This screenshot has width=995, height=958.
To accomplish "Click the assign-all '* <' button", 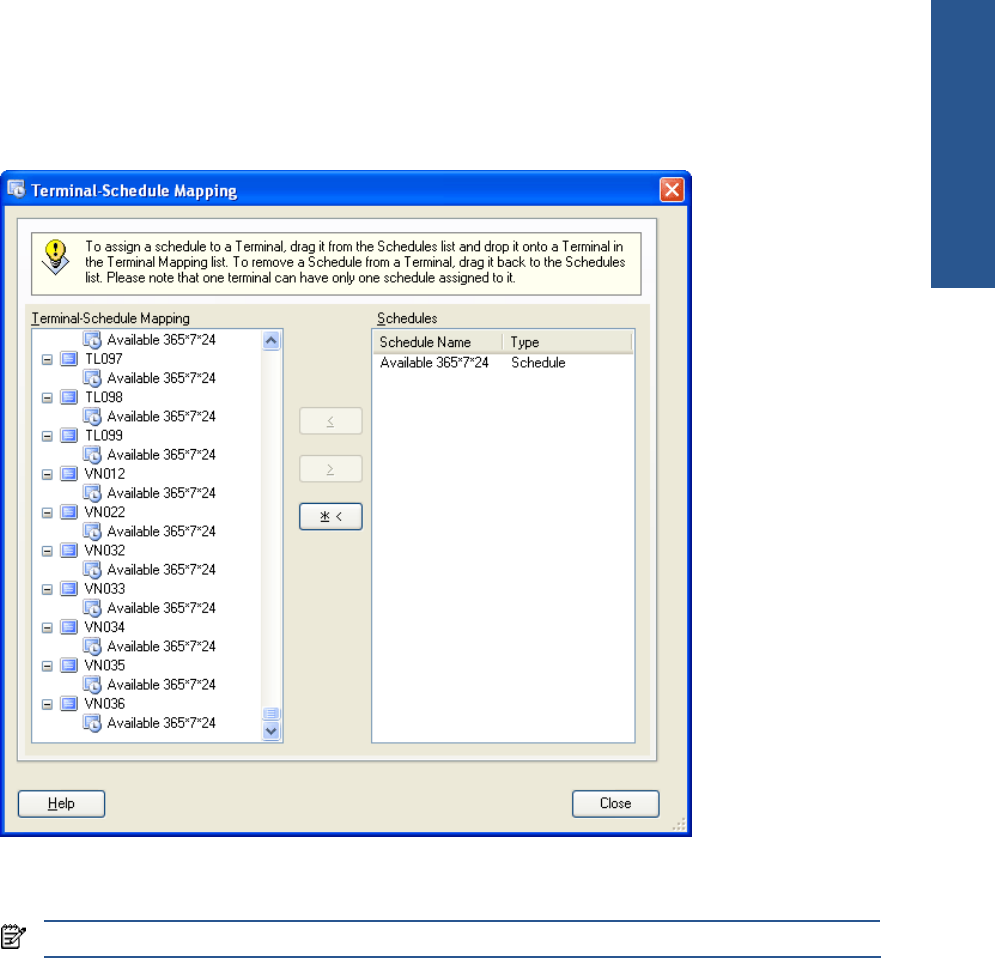I will [331, 516].
